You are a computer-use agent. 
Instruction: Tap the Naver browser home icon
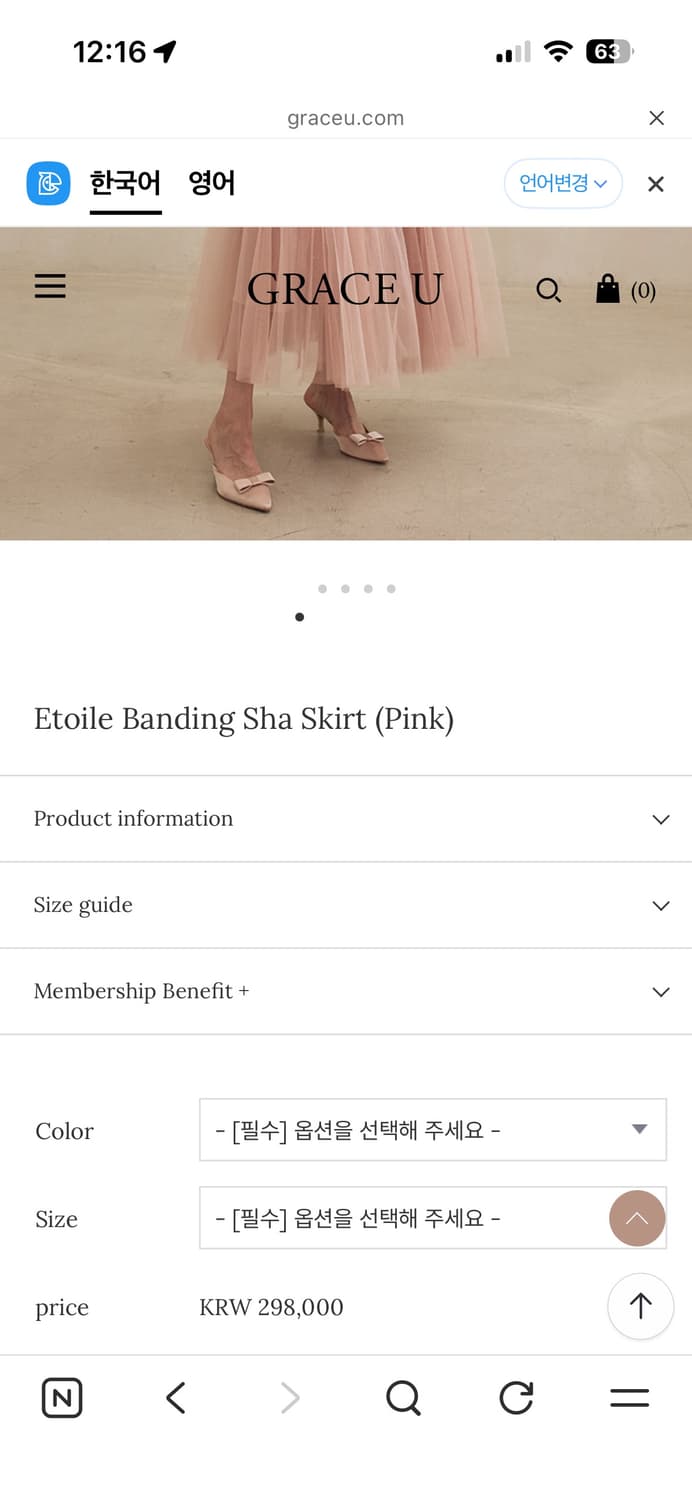click(61, 1397)
